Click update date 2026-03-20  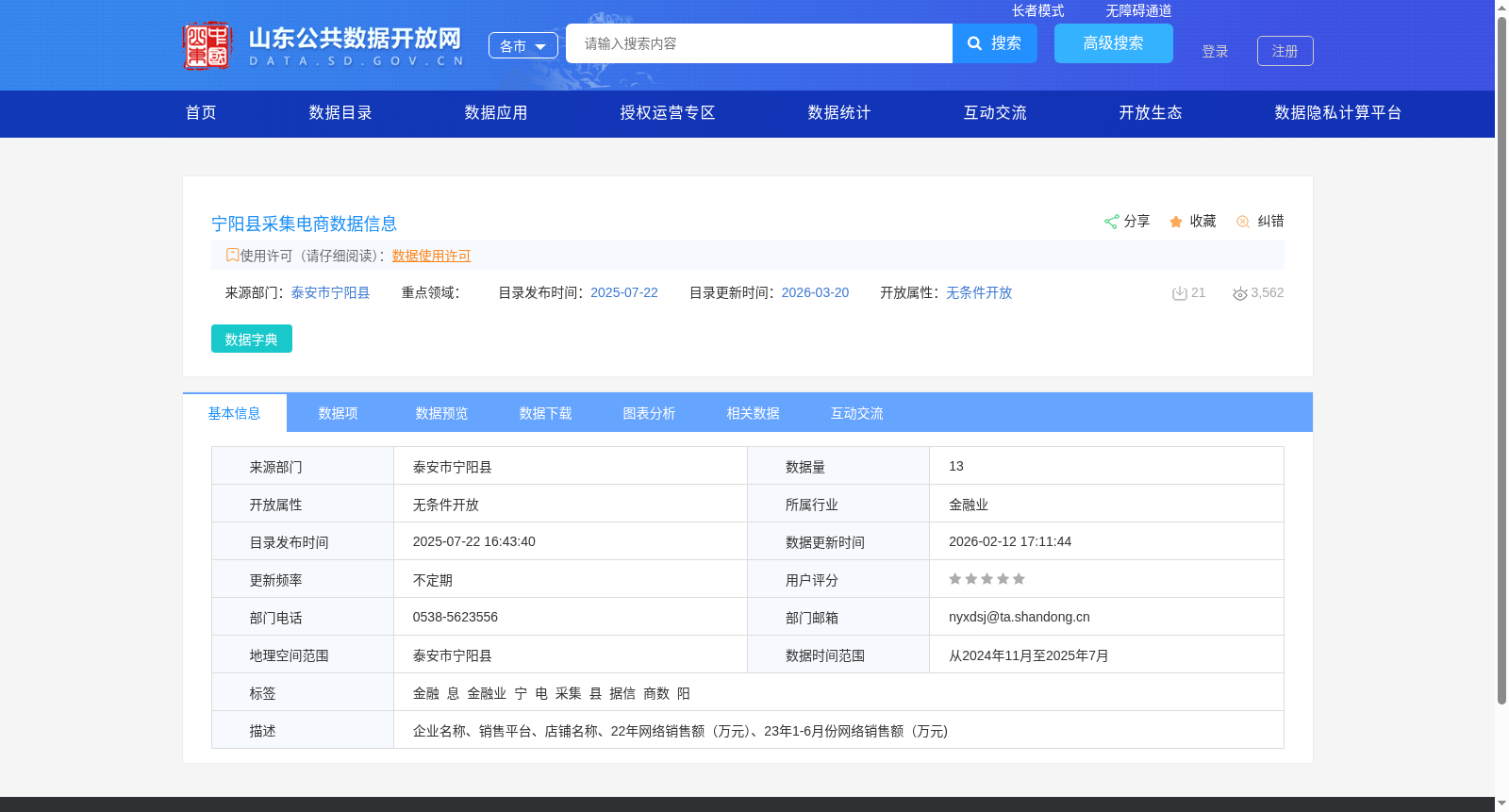[815, 293]
